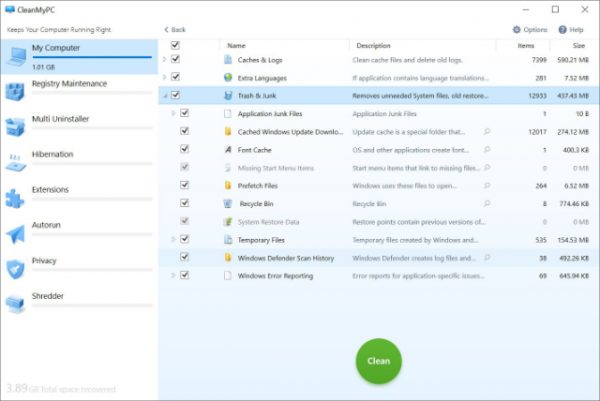This screenshot has height=401, width=600.
Task: Uncheck the Prefetch Files checkbox
Action: point(184,185)
